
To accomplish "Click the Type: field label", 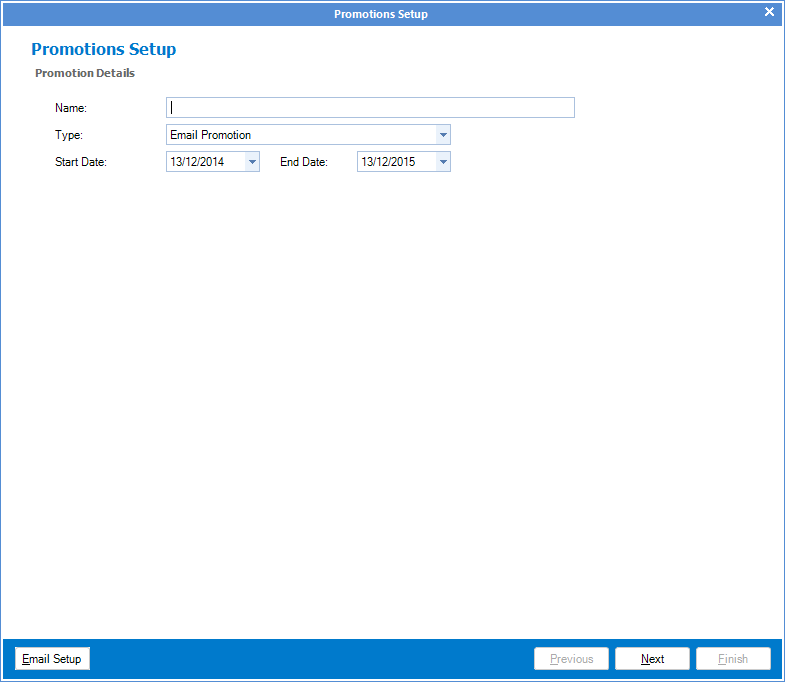I will pyautogui.click(x=69, y=135).
